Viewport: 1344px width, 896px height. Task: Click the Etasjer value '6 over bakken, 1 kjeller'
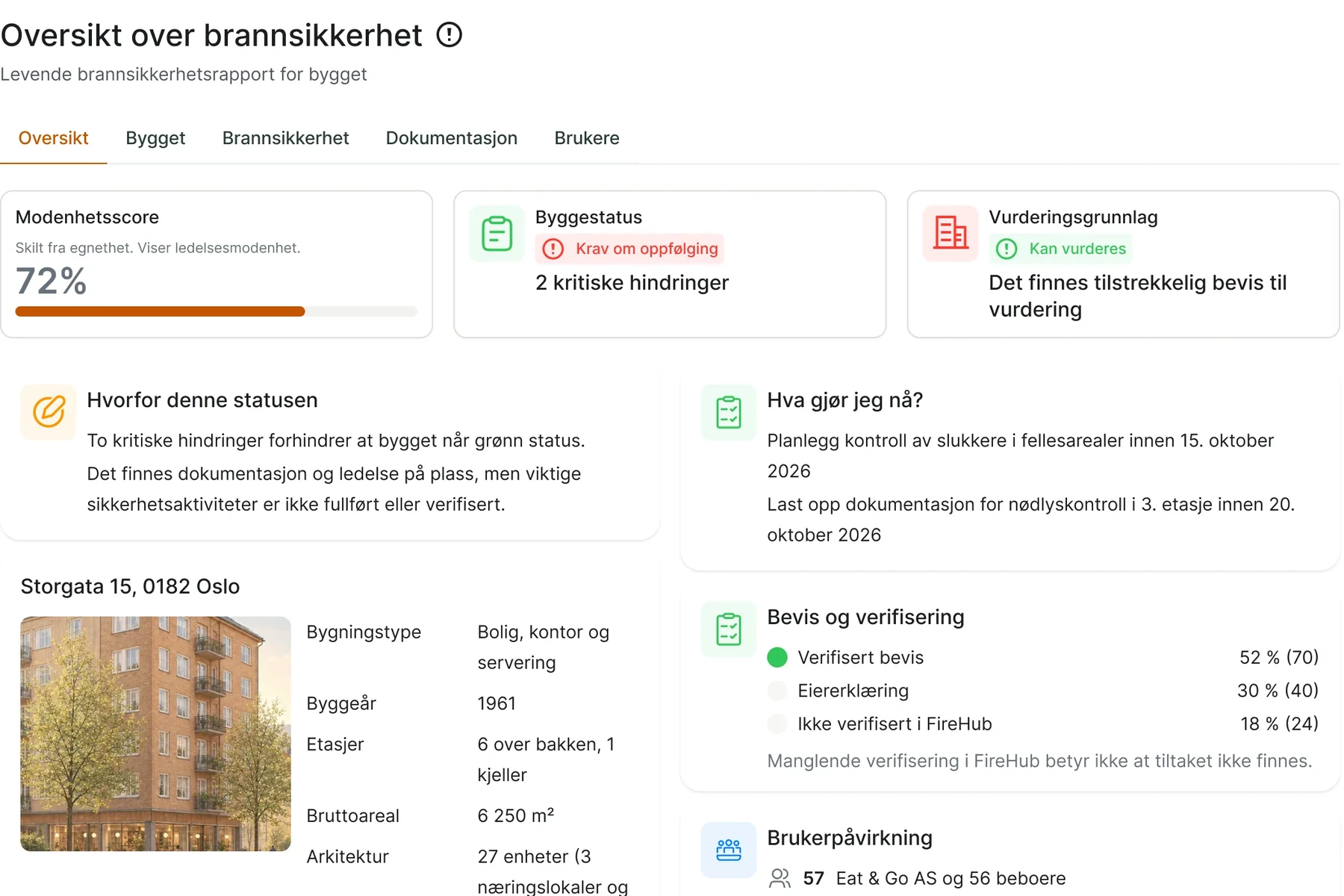pyautogui.click(x=547, y=759)
